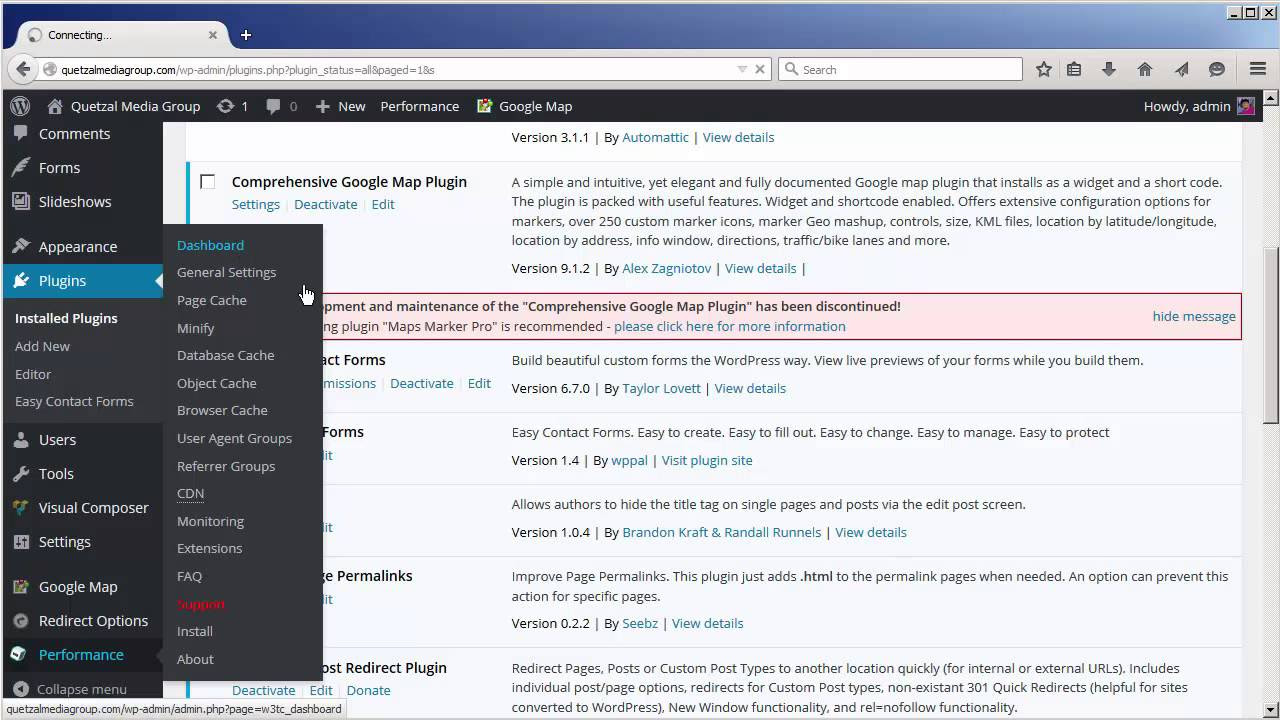Viewport: 1280px width, 720px height.
Task: Click the WordPress logo in admin bar
Action: (x=20, y=106)
